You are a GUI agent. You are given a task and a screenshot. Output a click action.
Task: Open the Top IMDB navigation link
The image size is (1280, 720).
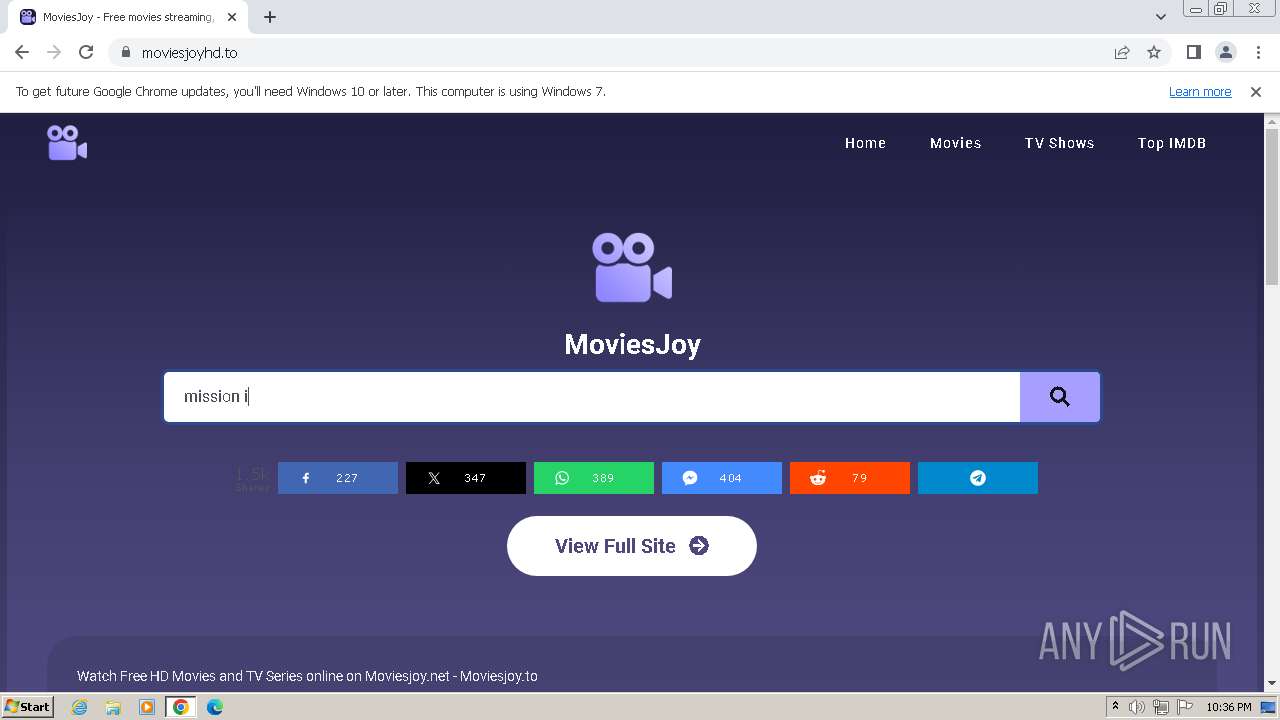click(1172, 143)
